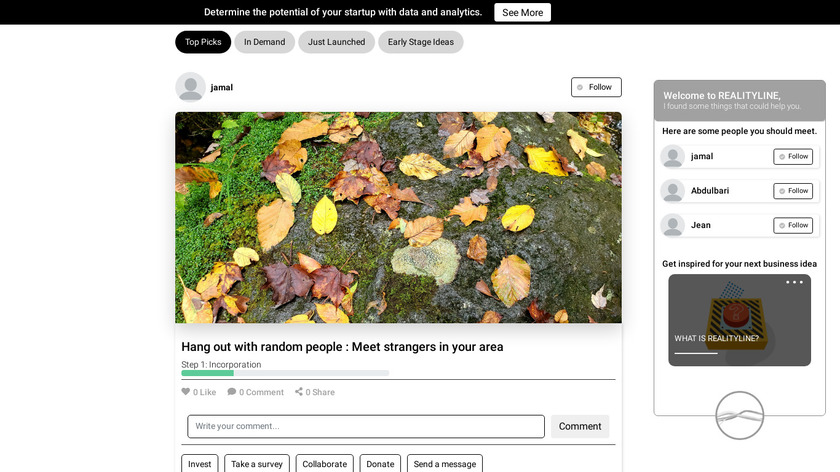Open the autumn leaves post image
This screenshot has height=472, width=840.
tap(398, 217)
